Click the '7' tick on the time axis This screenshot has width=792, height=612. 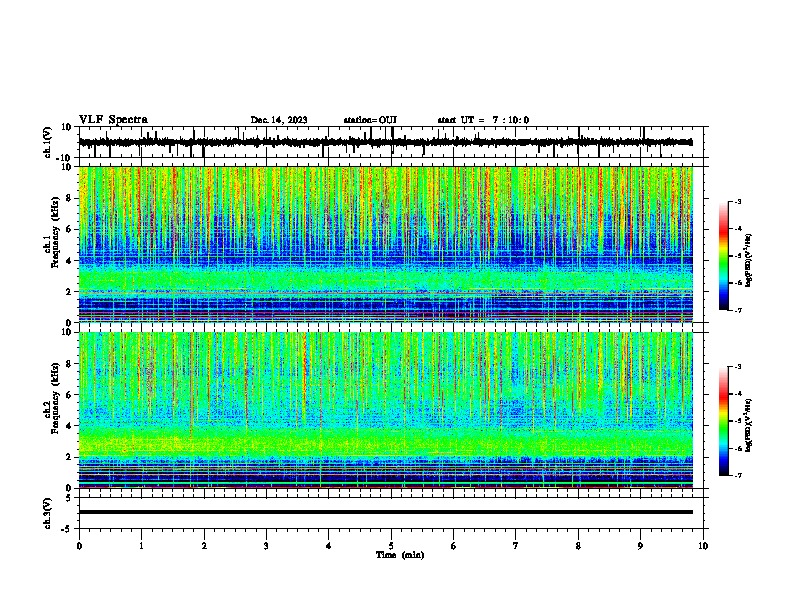pos(516,546)
